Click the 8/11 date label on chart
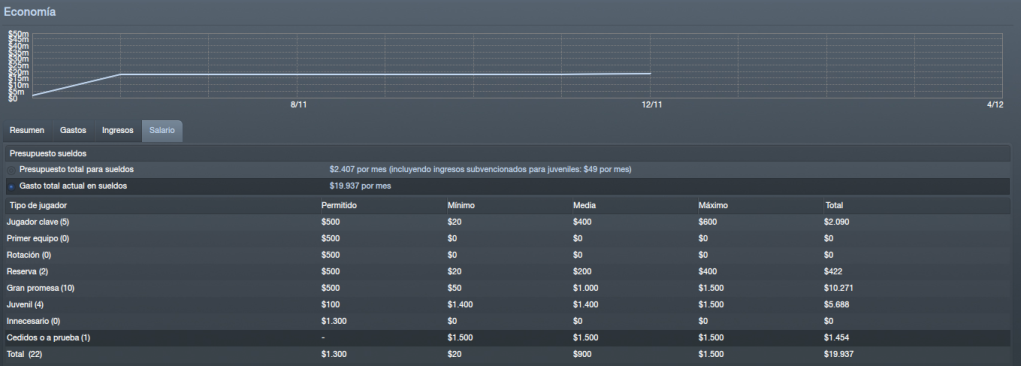Viewport: 1021px width, 366px height. 298,104
